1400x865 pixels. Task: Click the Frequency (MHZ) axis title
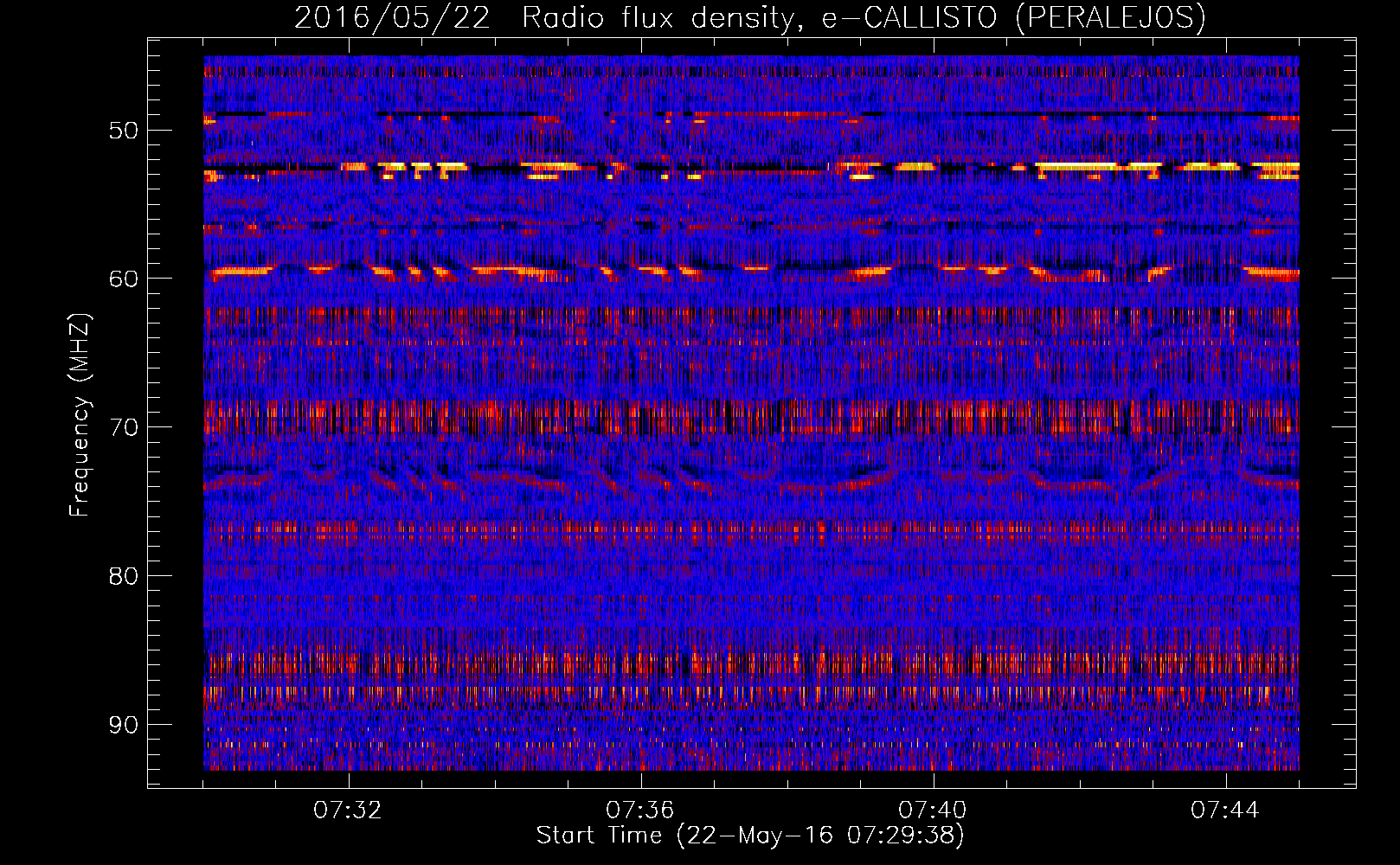click(80, 415)
